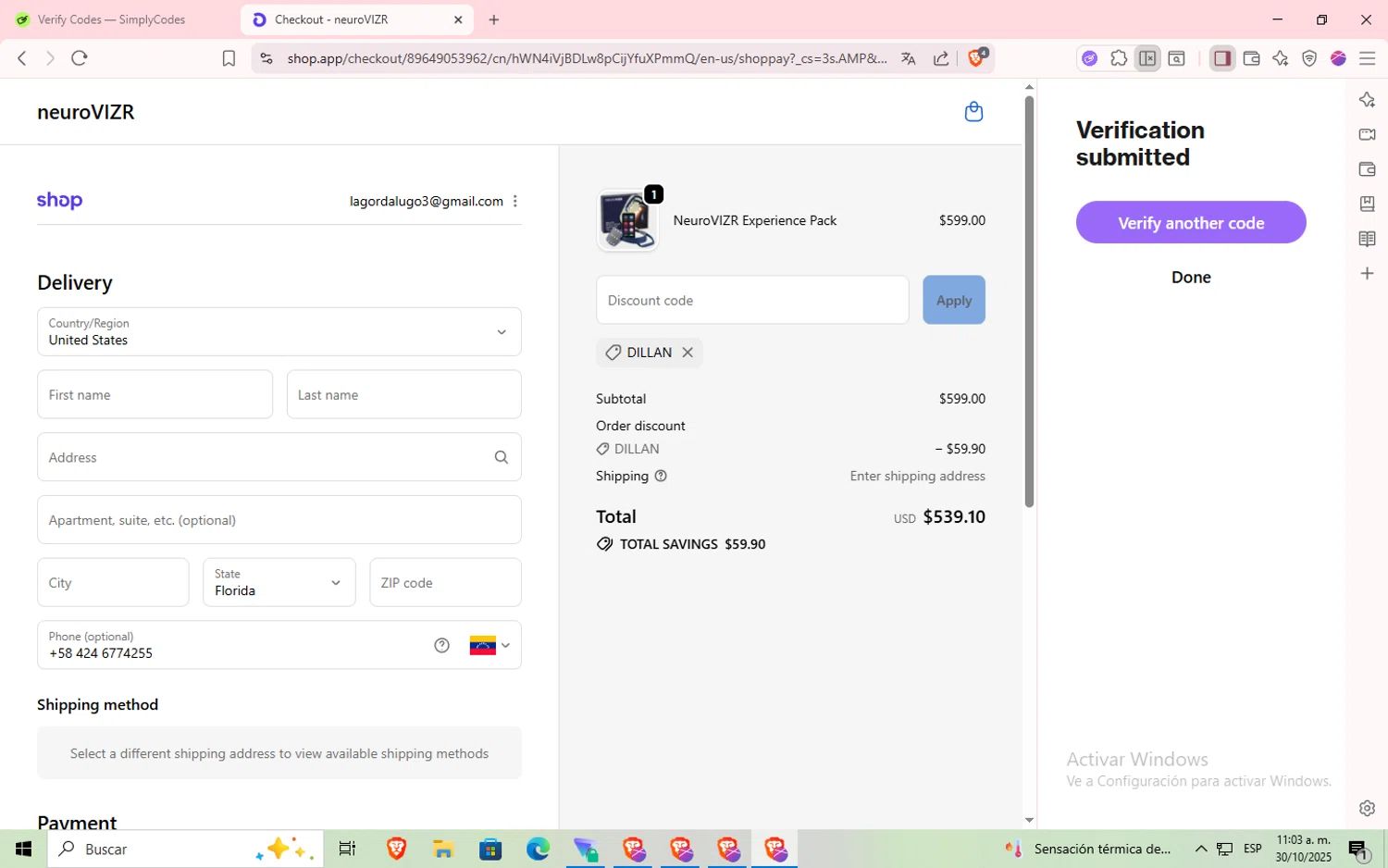Open site settings icon in the address bar

point(266,58)
